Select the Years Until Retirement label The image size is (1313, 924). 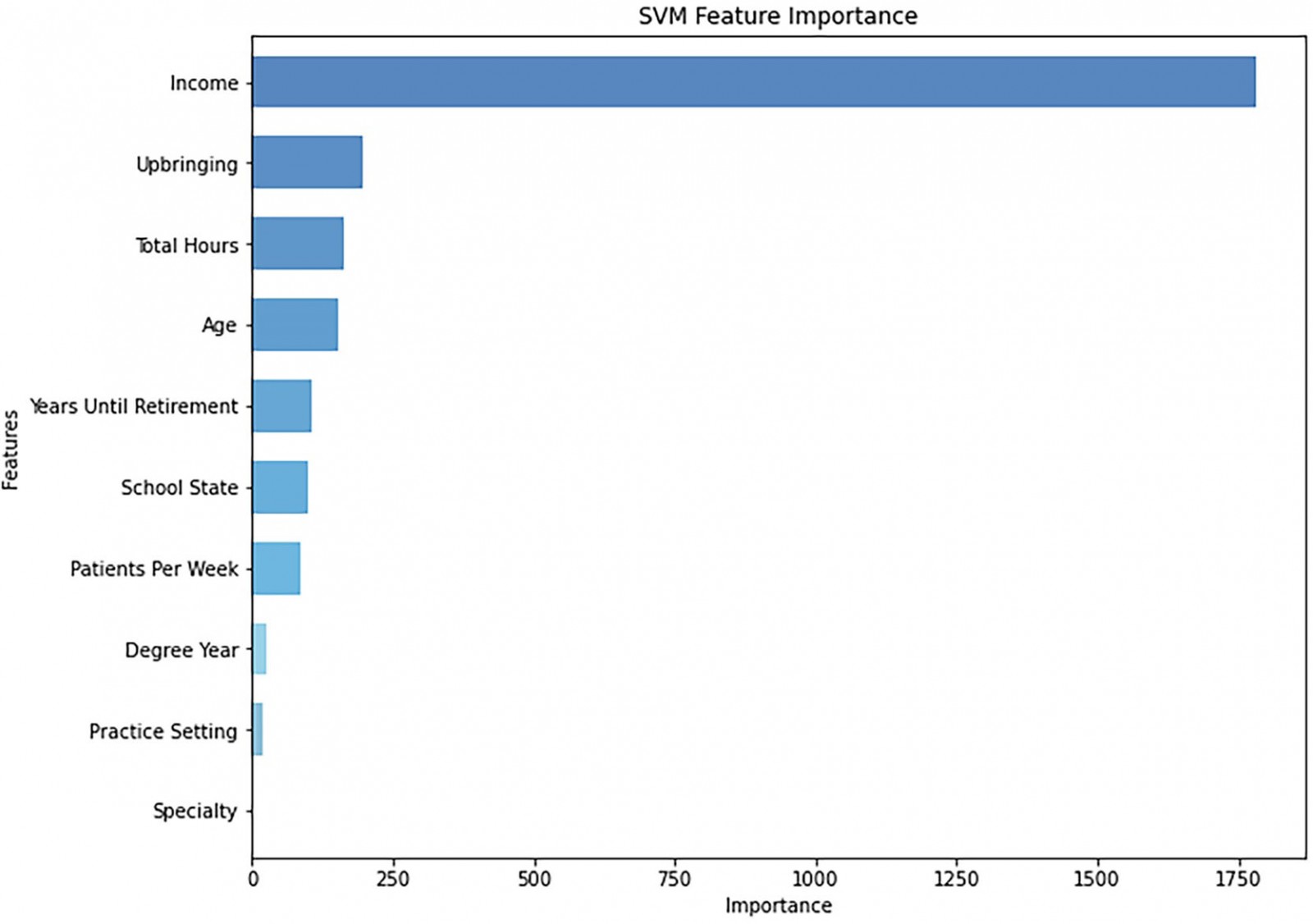pos(134,407)
